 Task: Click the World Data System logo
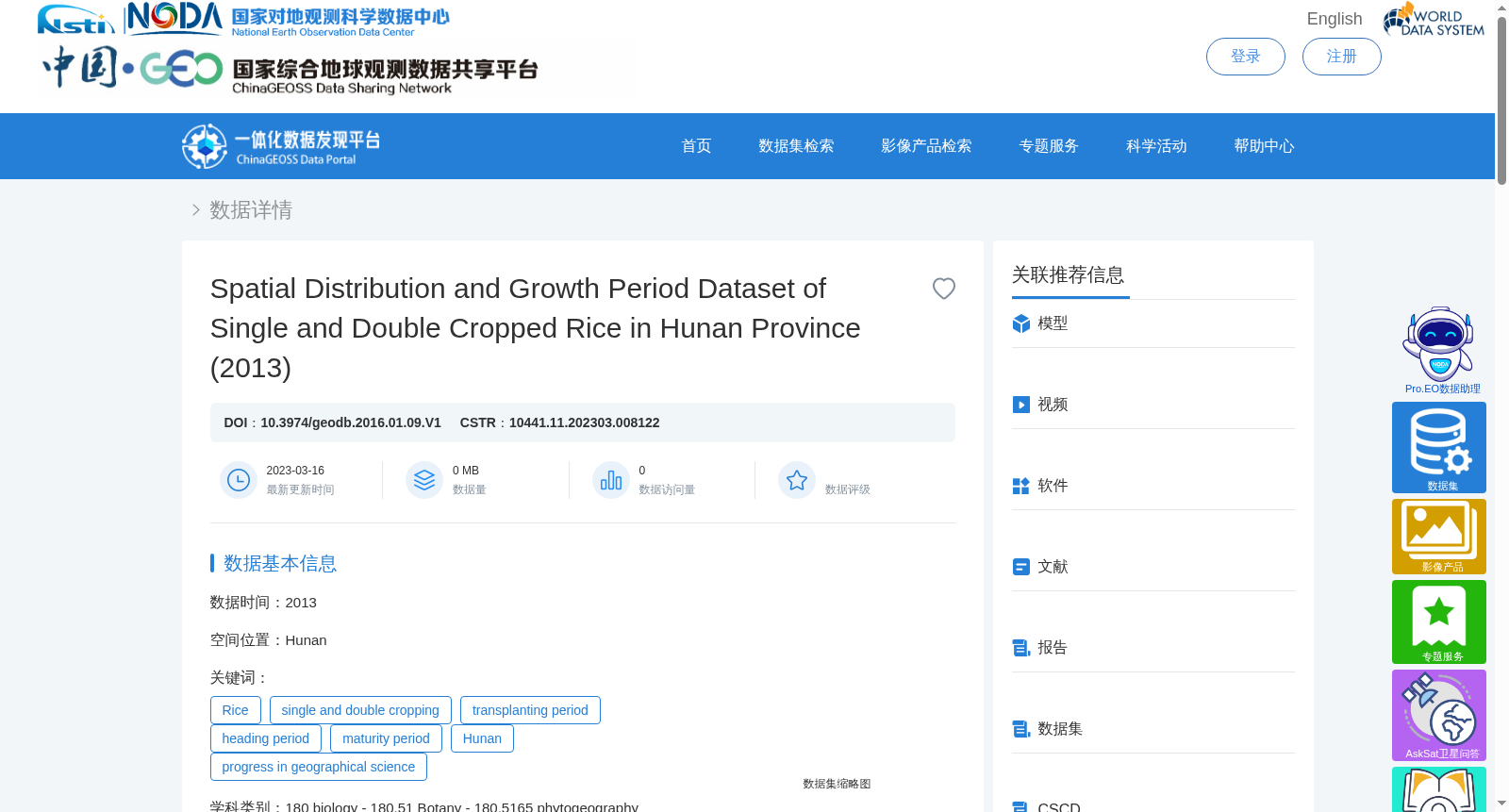pyautogui.click(x=1434, y=20)
